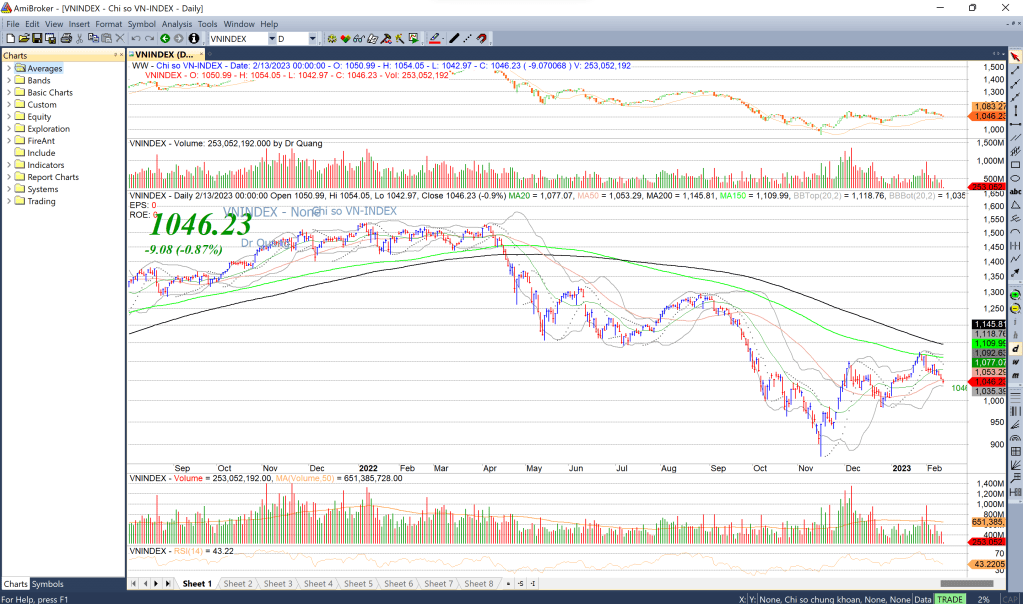The image size is (1023, 604).
Task: Click the Print toolbar icon
Action: coord(66,38)
